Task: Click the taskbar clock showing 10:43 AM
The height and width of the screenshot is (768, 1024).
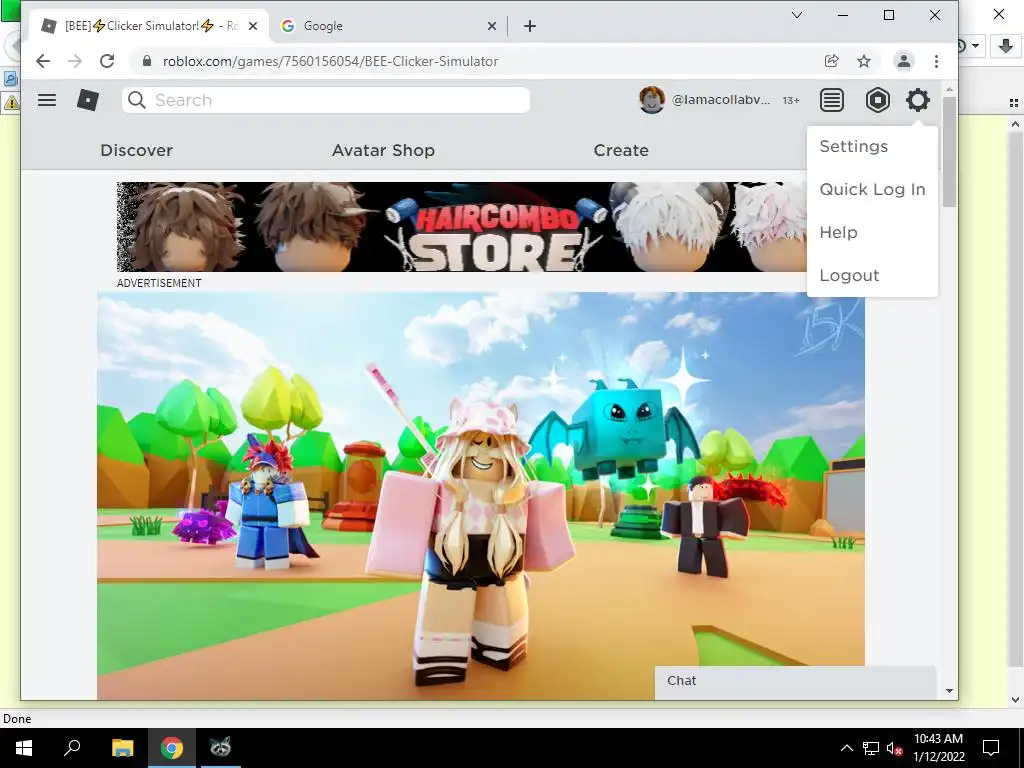Action: [x=938, y=748]
